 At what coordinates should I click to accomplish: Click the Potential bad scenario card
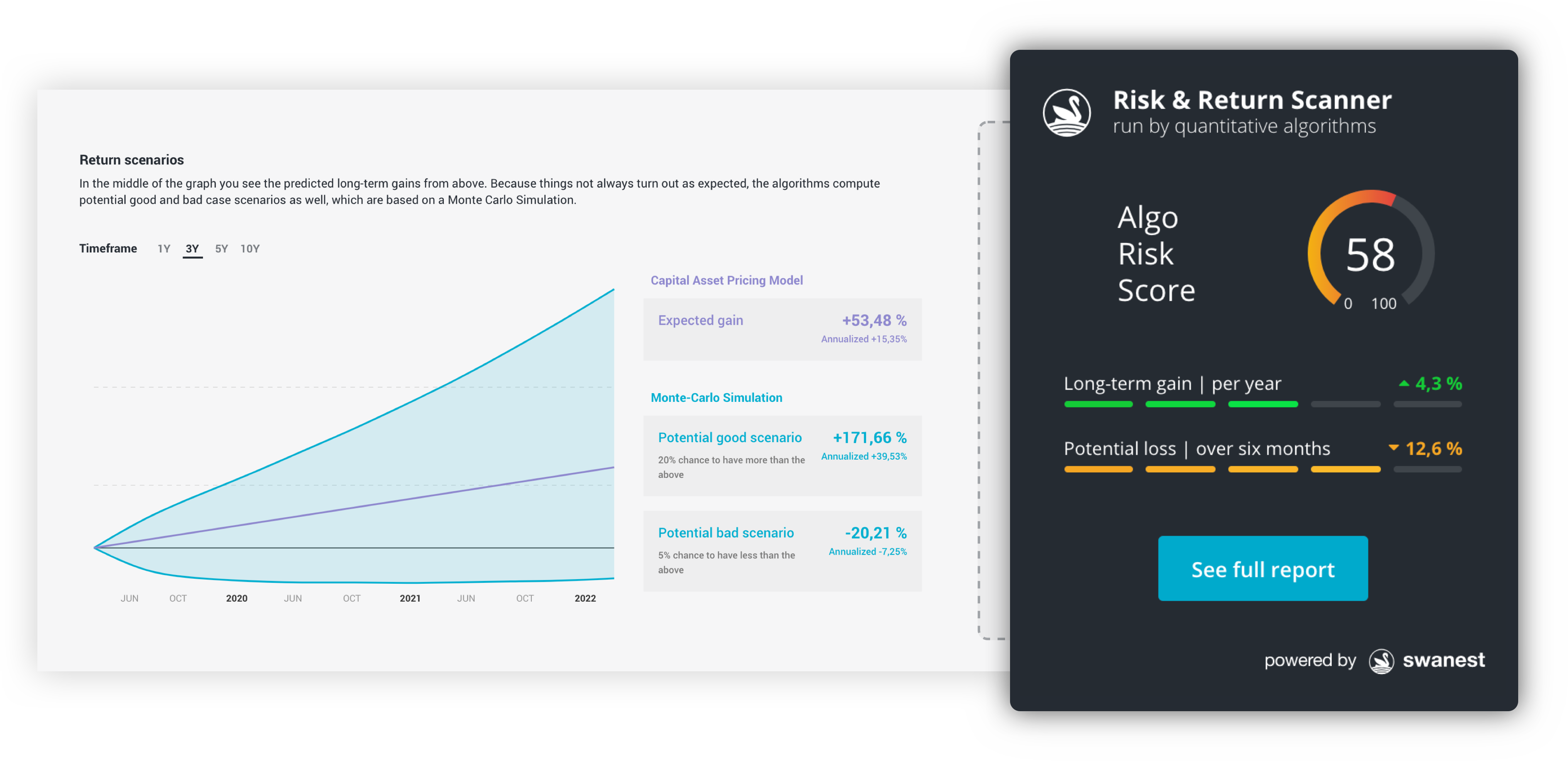pyautogui.click(x=782, y=551)
